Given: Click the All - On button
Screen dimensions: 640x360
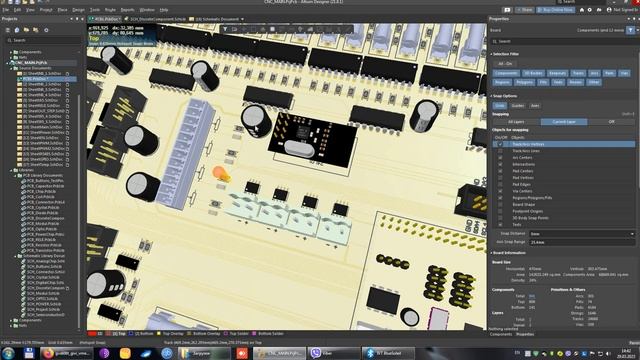Looking at the screenshot, I should (505, 64).
